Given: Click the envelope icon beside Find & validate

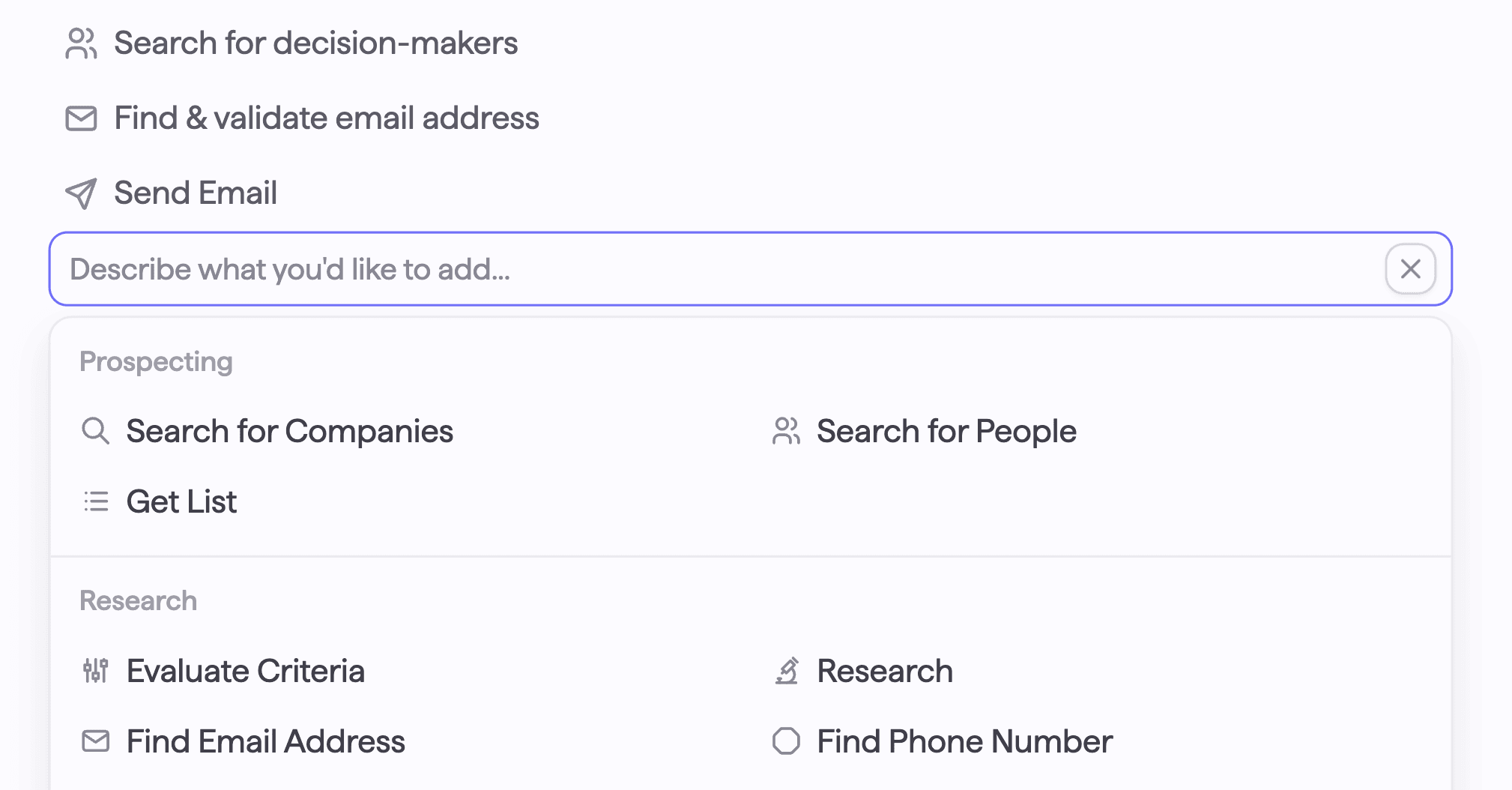Looking at the screenshot, I should [81, 118].
